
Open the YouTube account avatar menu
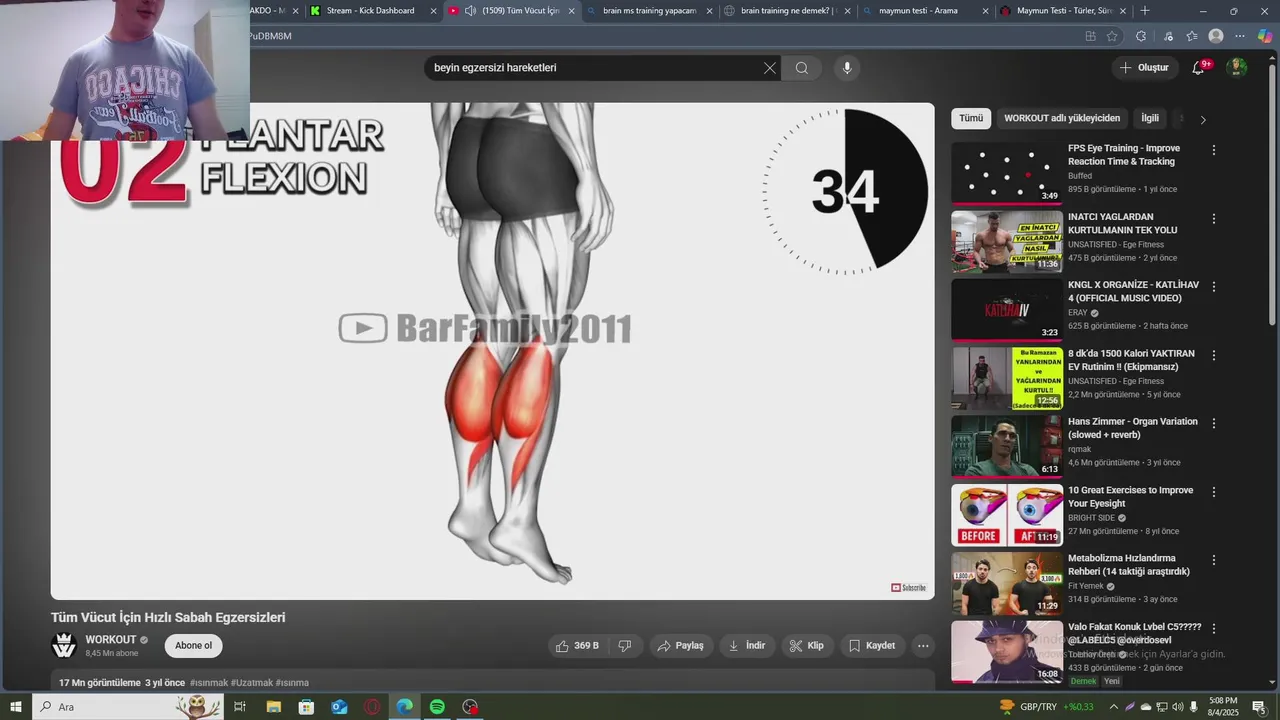coord(1237,67)
